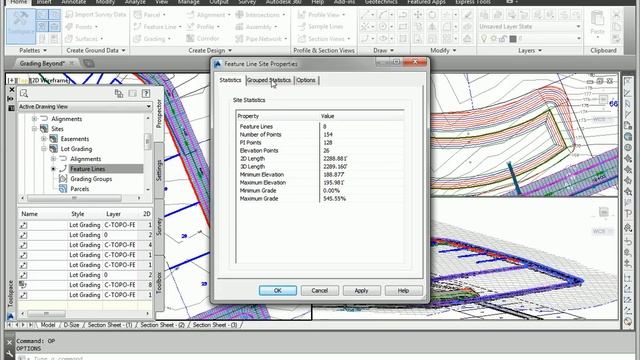Click the Grading tool icon
The image size is (640, 360).
(x=138, y=39)
